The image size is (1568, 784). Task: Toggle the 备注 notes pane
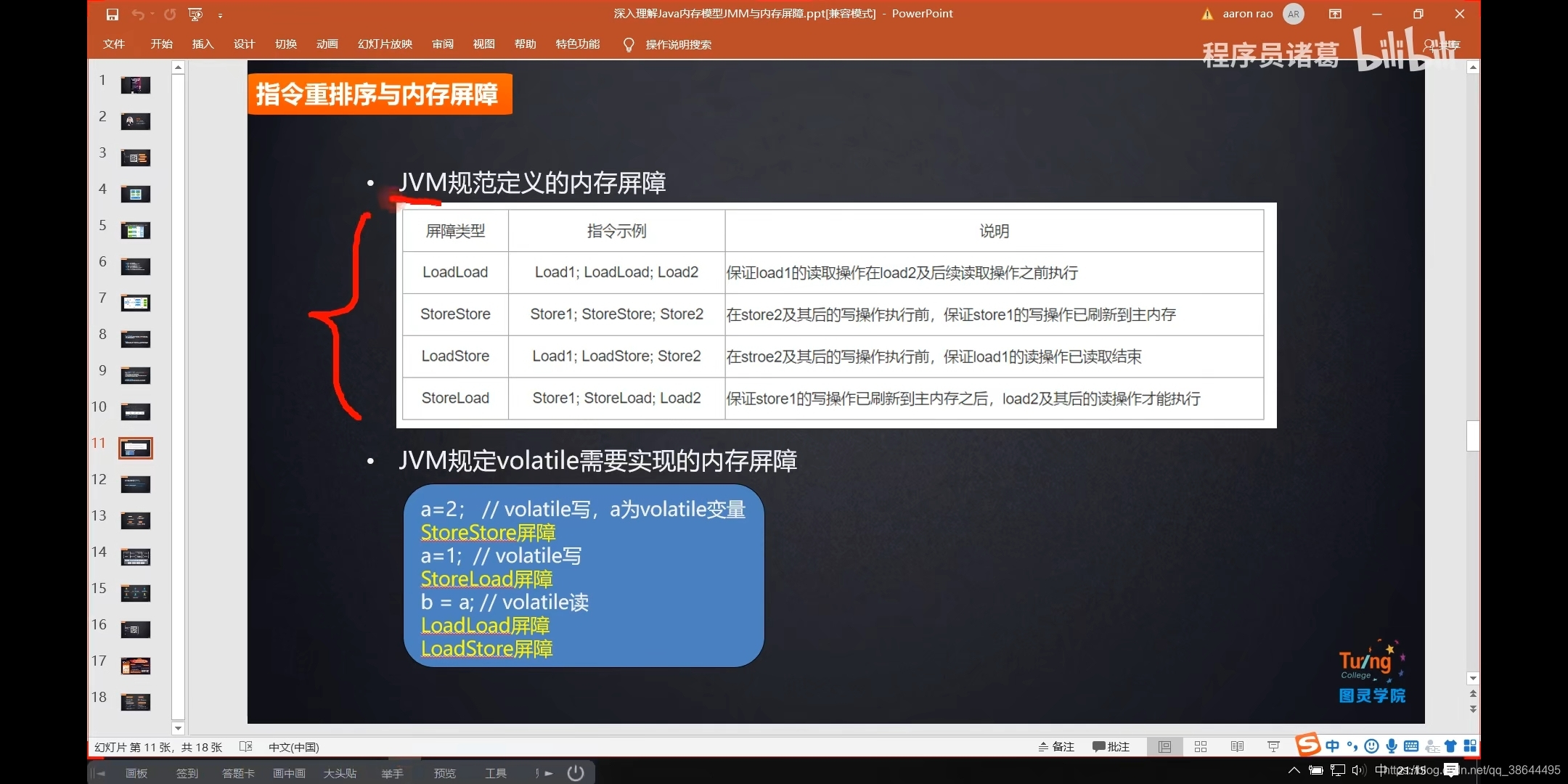(1056, 746)
